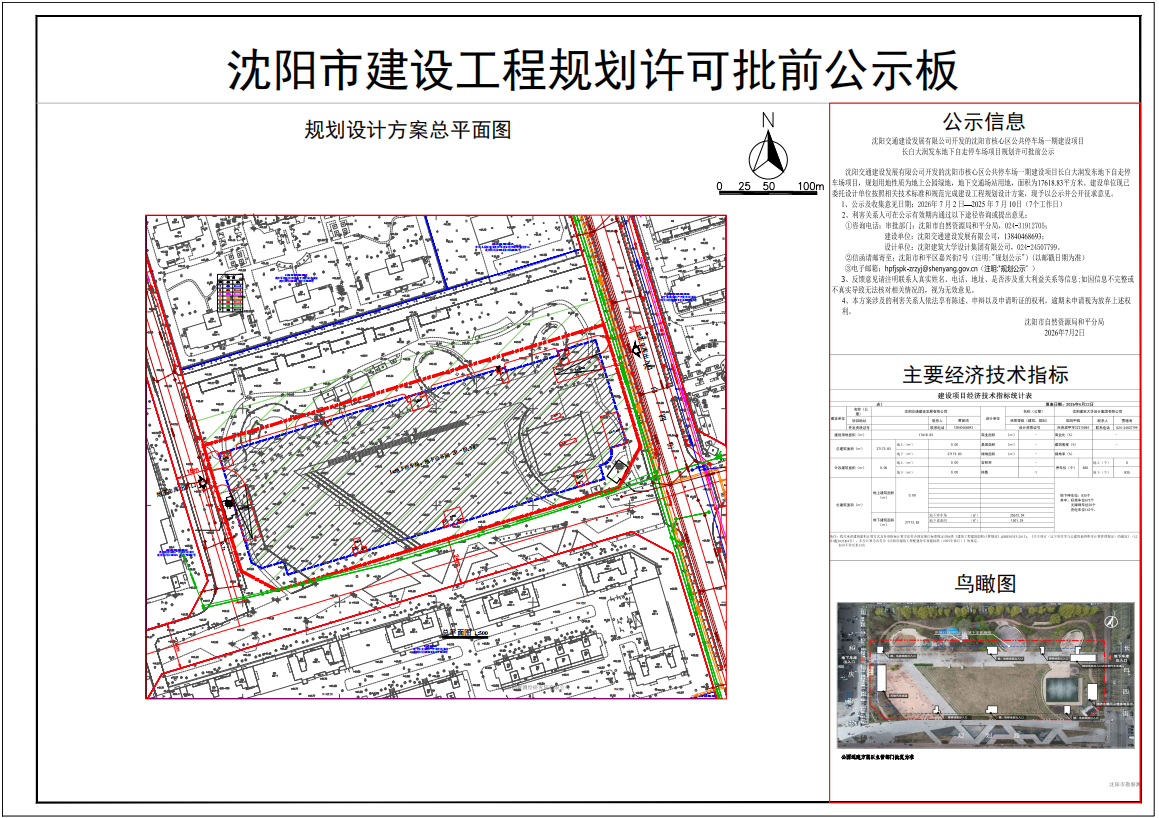Click the north arrow compass symbol
This screenshot has width=1159, height=818.
(768, 146)
